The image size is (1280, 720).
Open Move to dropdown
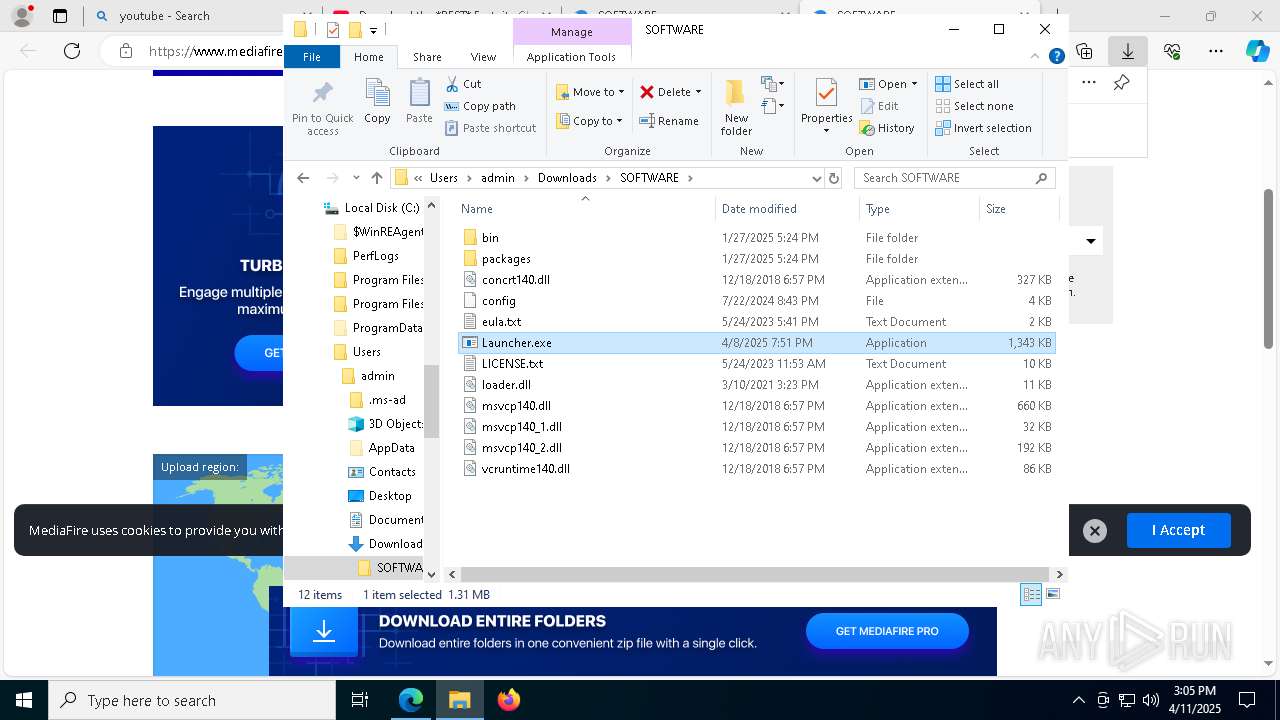(x=590, y=92)
